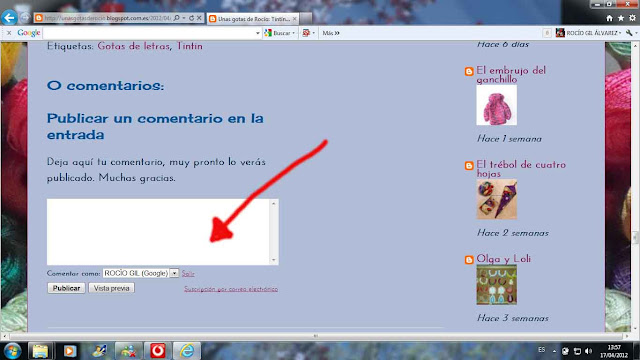Open 'El trébol de cuatro hojas' link

pos(521,169)
